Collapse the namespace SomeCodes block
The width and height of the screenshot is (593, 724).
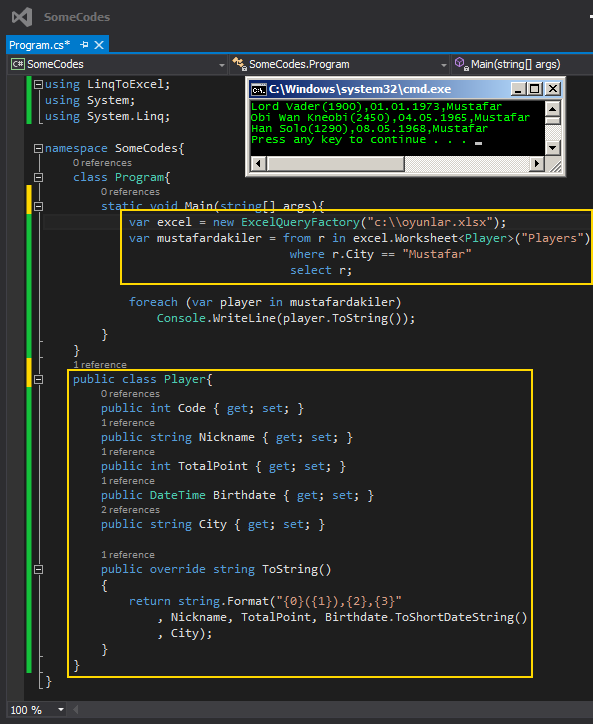[39, 148]
